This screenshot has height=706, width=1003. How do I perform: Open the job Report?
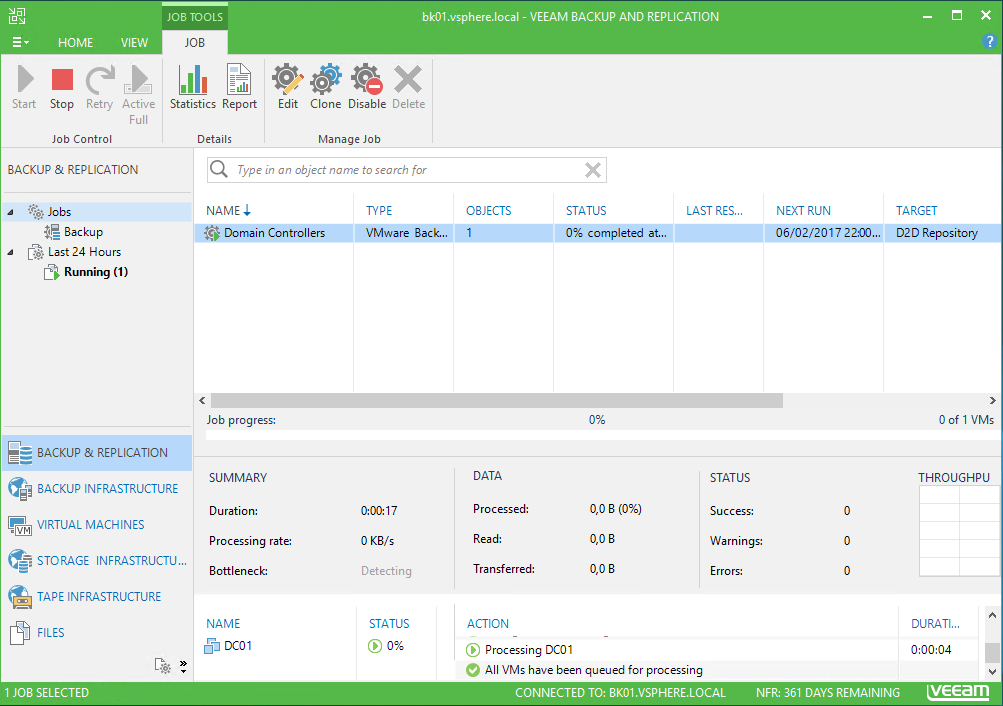click(x=239, y=88)
